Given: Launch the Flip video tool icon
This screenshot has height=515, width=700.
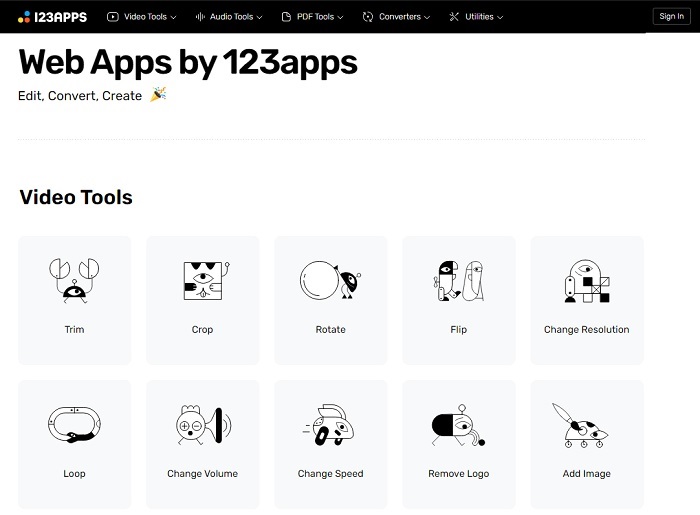Looking at the screenshot, I should (x=458, y=281).
